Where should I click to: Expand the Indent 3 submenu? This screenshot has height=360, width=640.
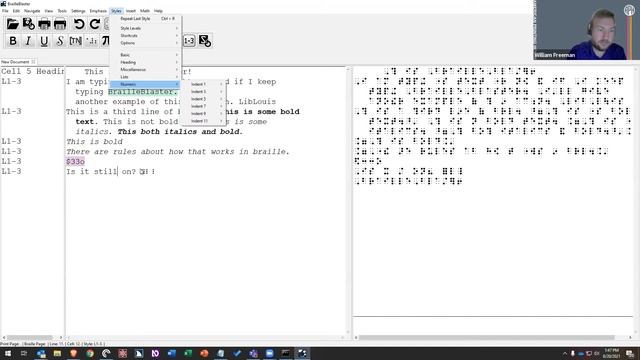(203, 91)
